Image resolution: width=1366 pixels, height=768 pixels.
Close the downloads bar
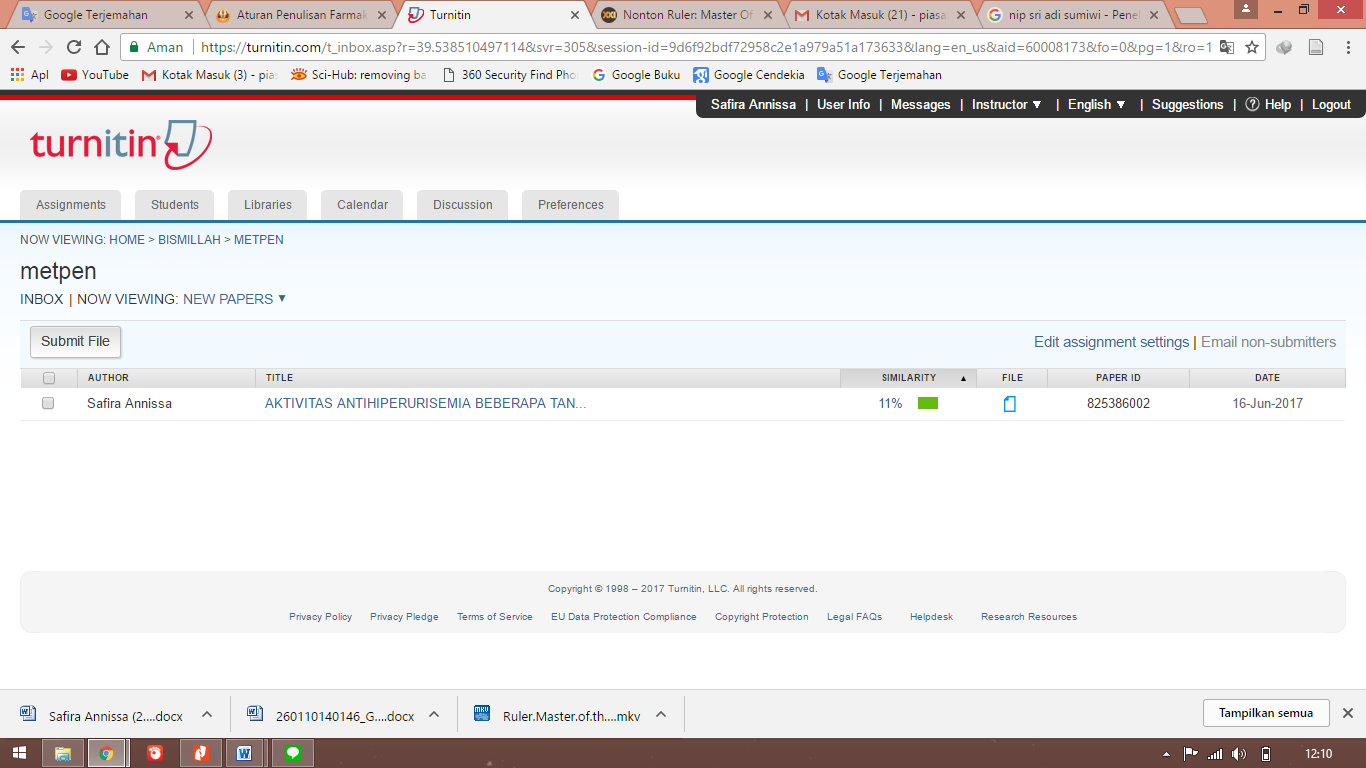(x=1348, y=713)
